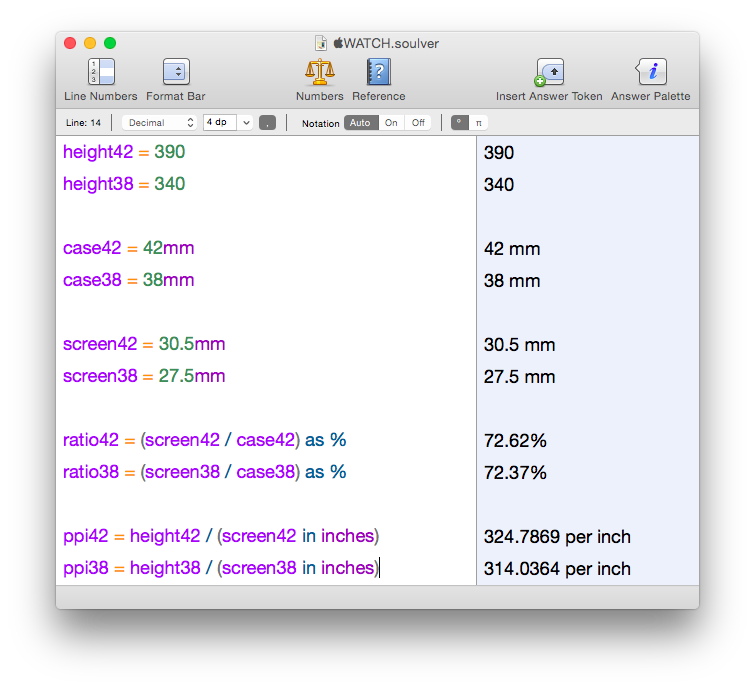Click the height42 = 390 line

click(124, 152)
